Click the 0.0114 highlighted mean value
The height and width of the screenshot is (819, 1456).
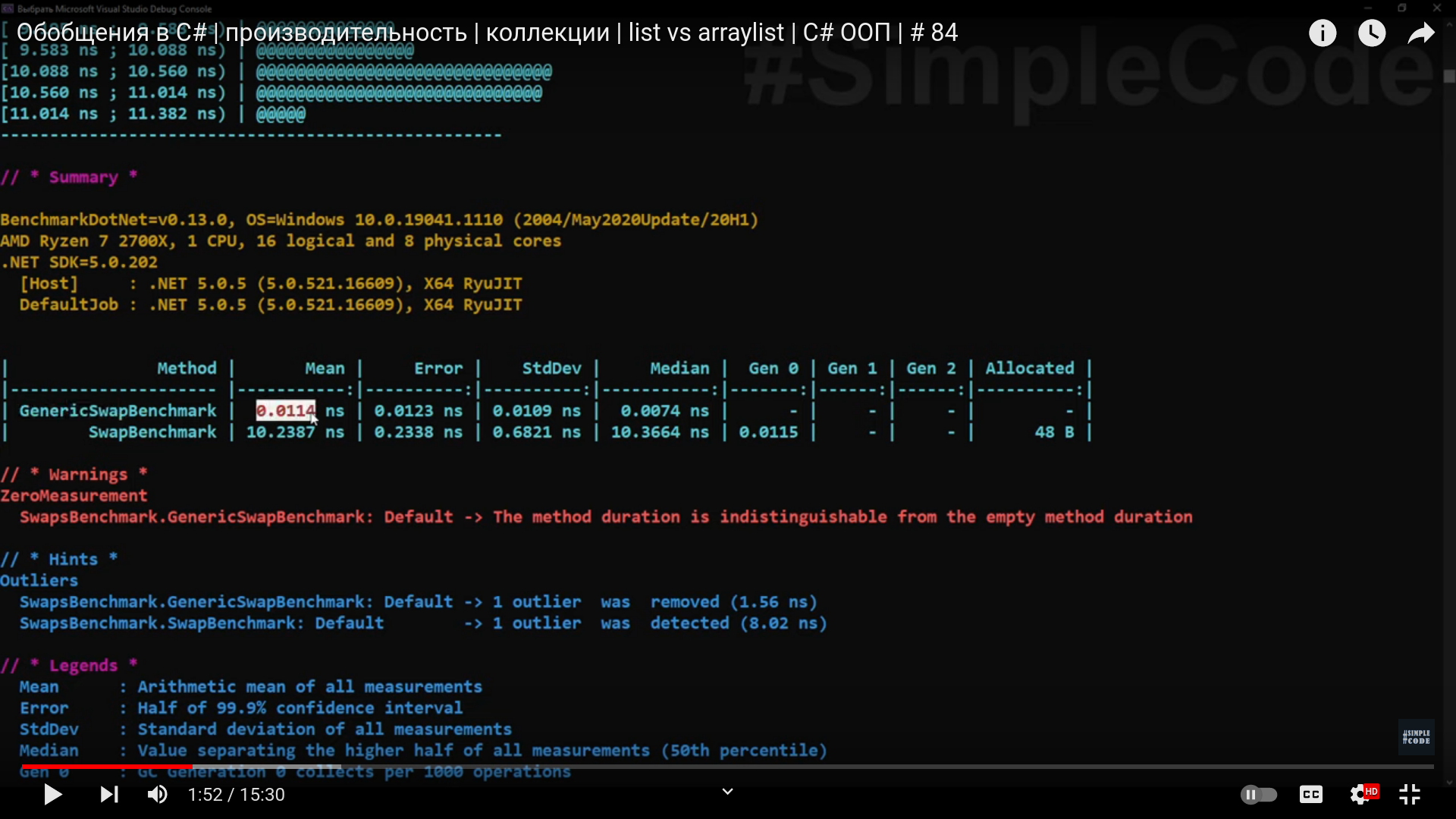(x=285, y=410)
